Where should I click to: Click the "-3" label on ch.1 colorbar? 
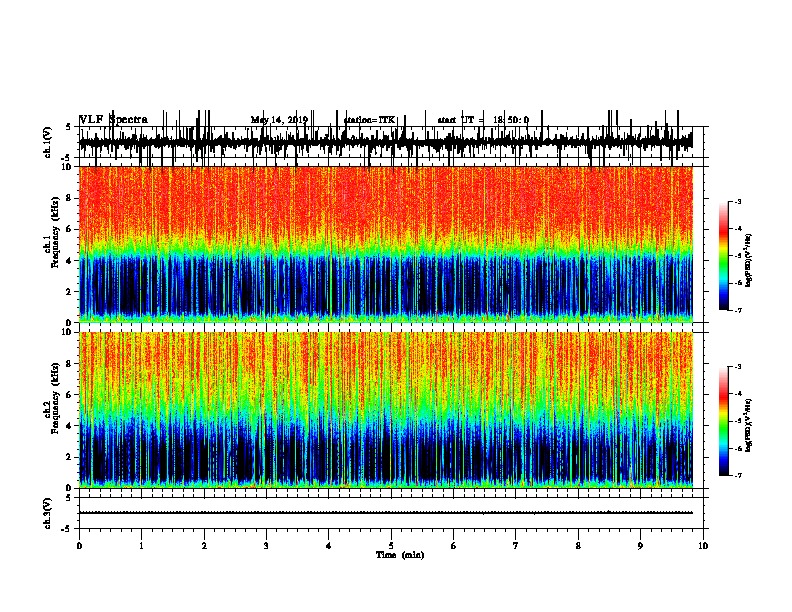click(x=737, y=201)
